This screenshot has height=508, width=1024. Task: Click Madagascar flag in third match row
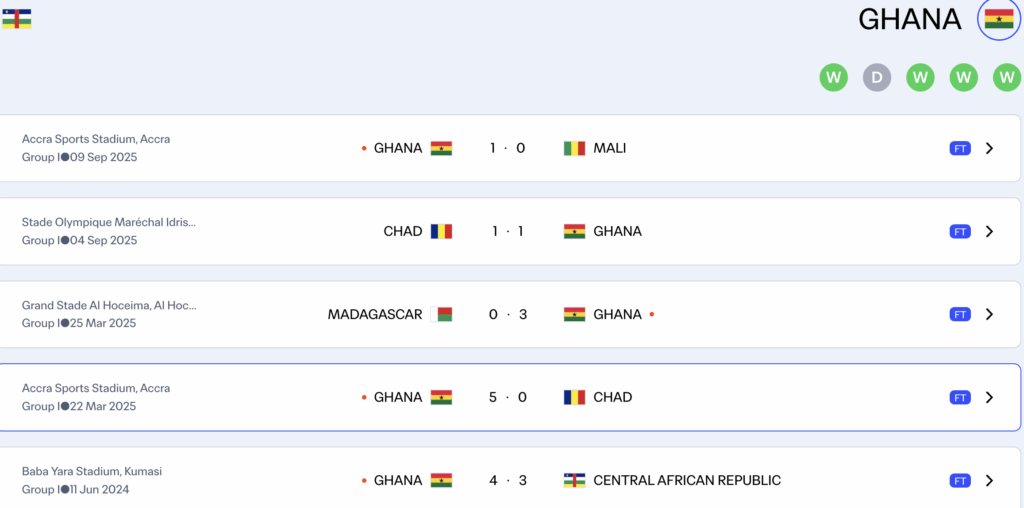click(x=441, y=314)
